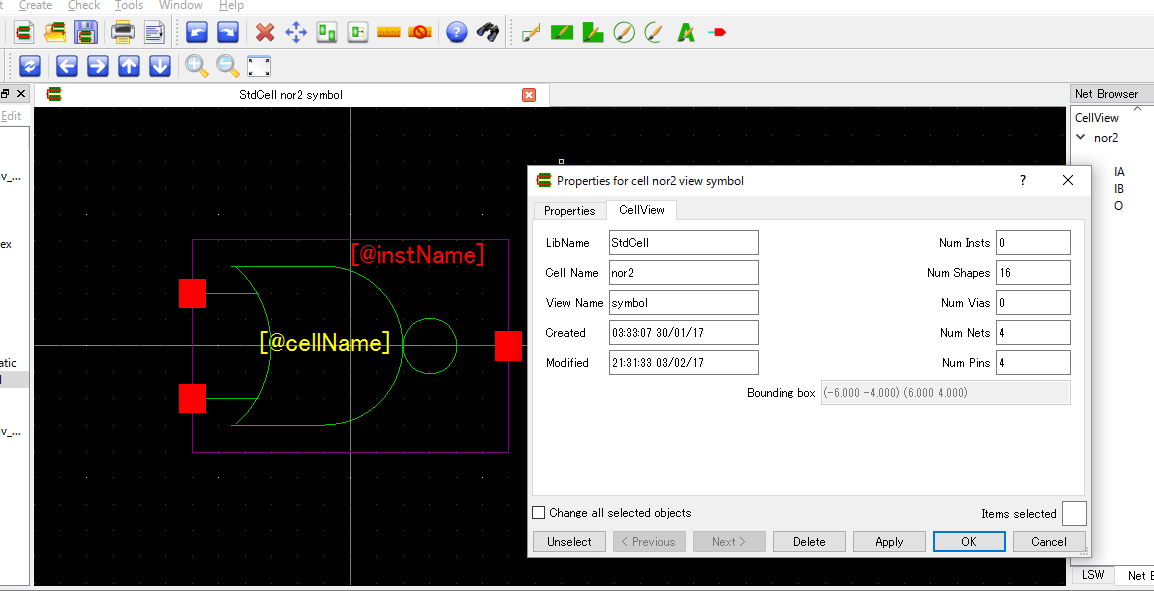Click the Num Nets field

(x=1033, y=333)
